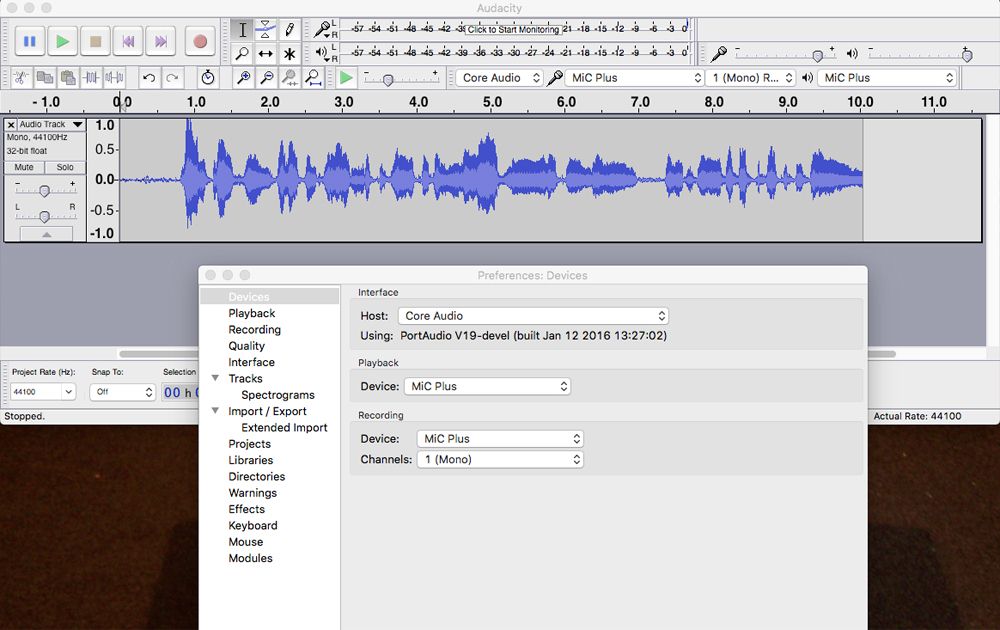Click the playback volume slider in mixer toolbar

tap(919, 55)
